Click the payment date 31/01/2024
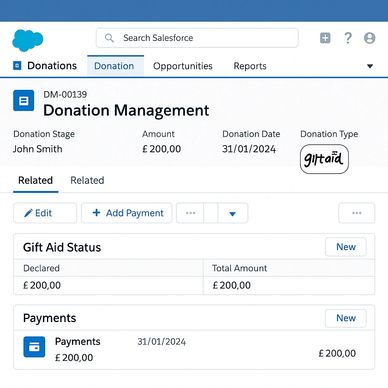The image size is (388, 388). [162, 342]
